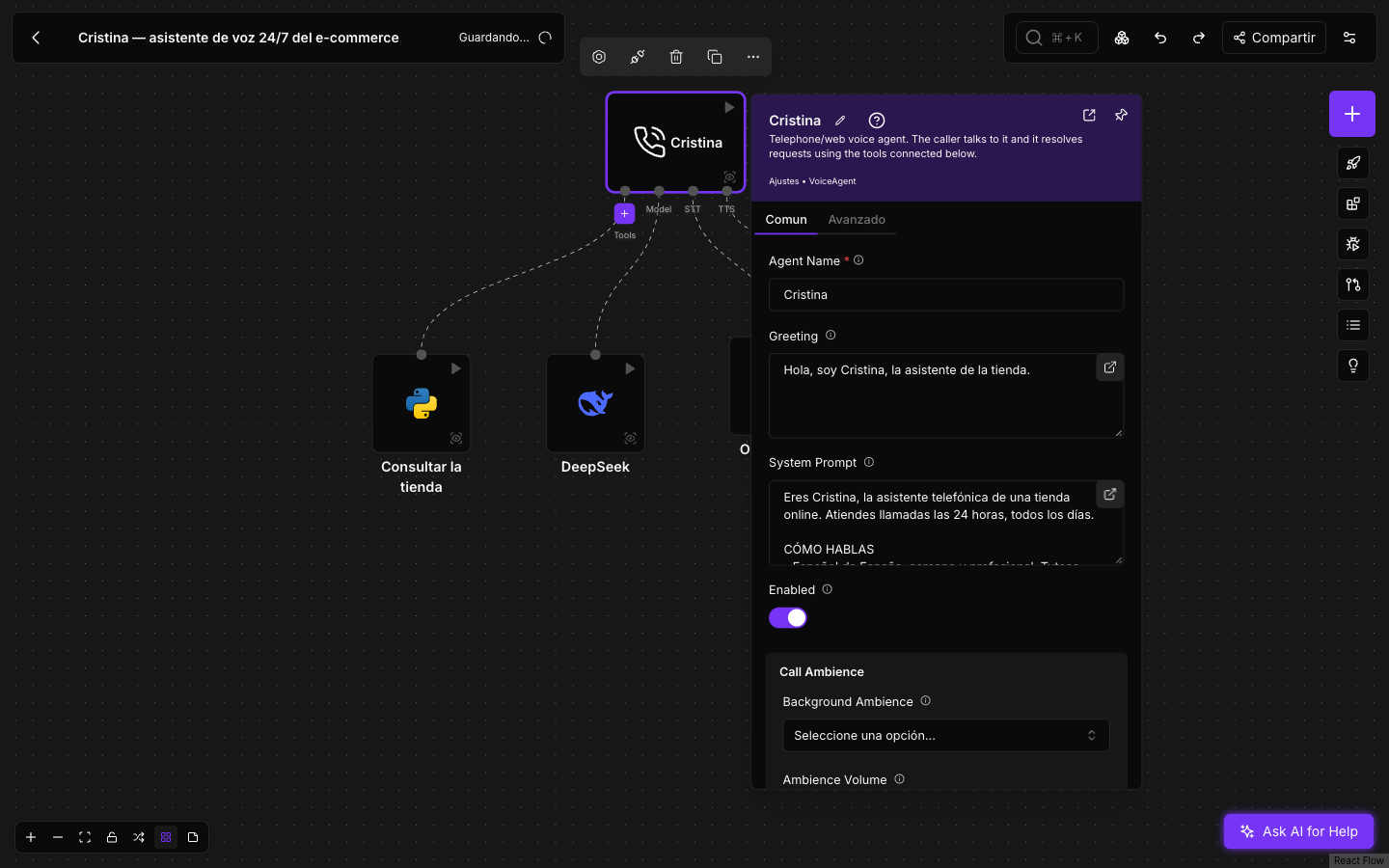
Task: Add a tool with the purple Tools plus
Action: click(x=625, y=213)
